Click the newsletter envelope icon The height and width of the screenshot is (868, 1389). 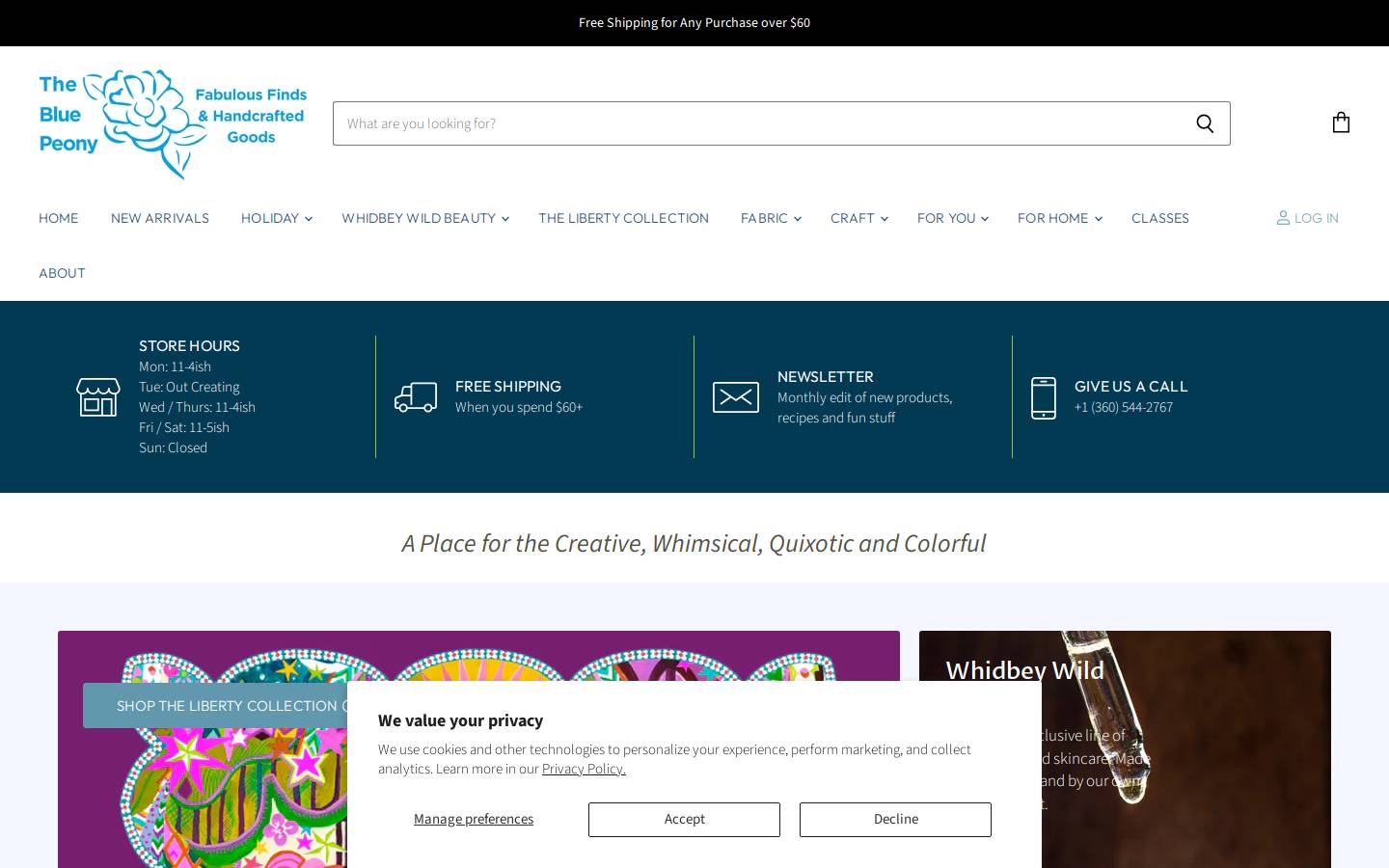(x=736, y=397)
